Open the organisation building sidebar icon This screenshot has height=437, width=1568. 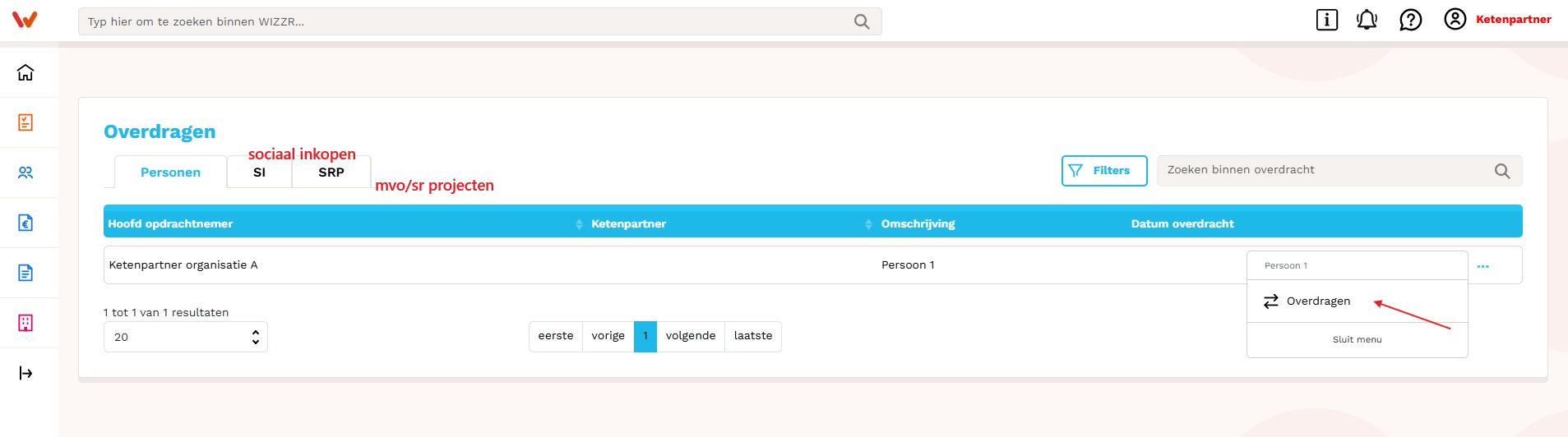click(x=25, y=323)
